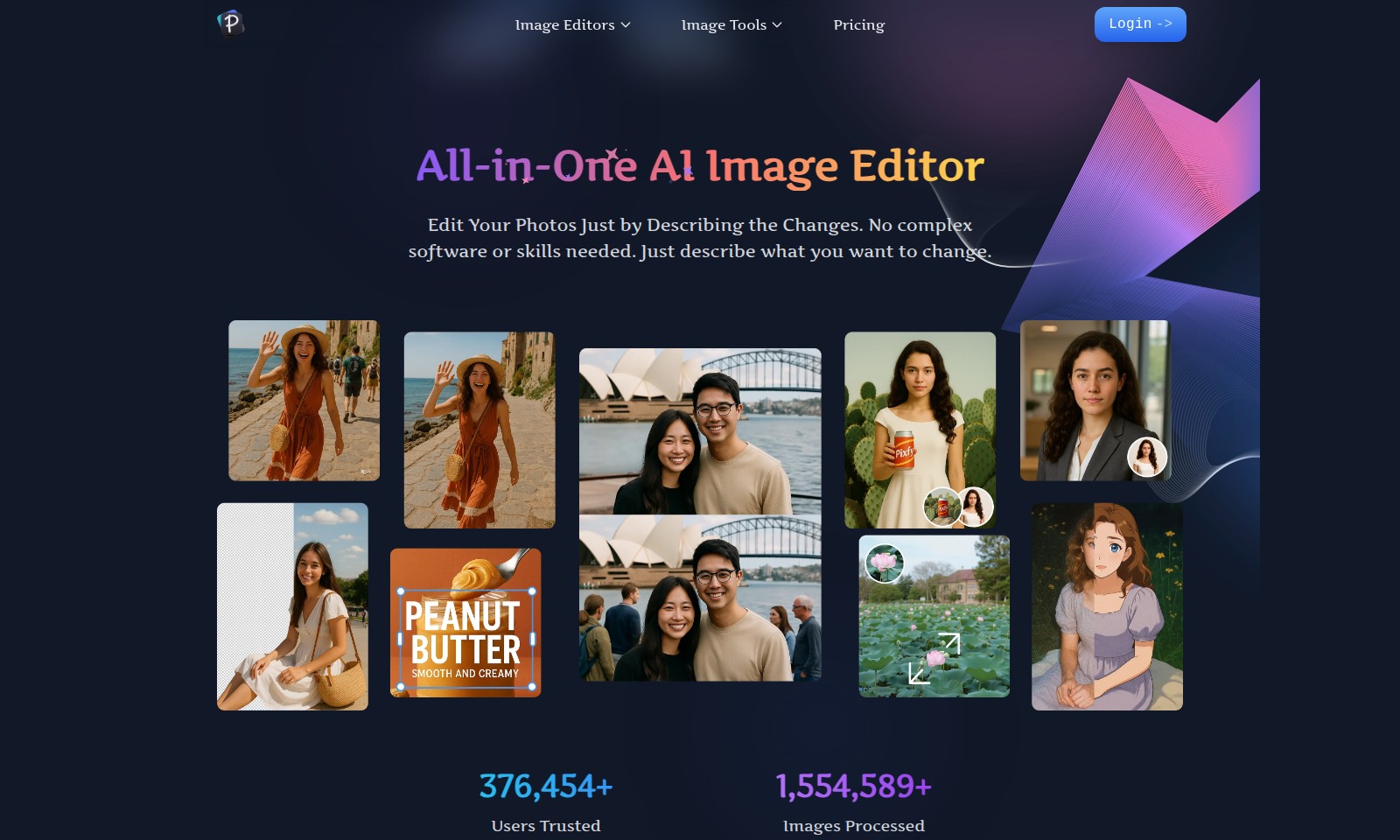This screenshot has width=1400, height=840.
Task: Expand the chevron beside Image Editors
Action: point(625,24)
